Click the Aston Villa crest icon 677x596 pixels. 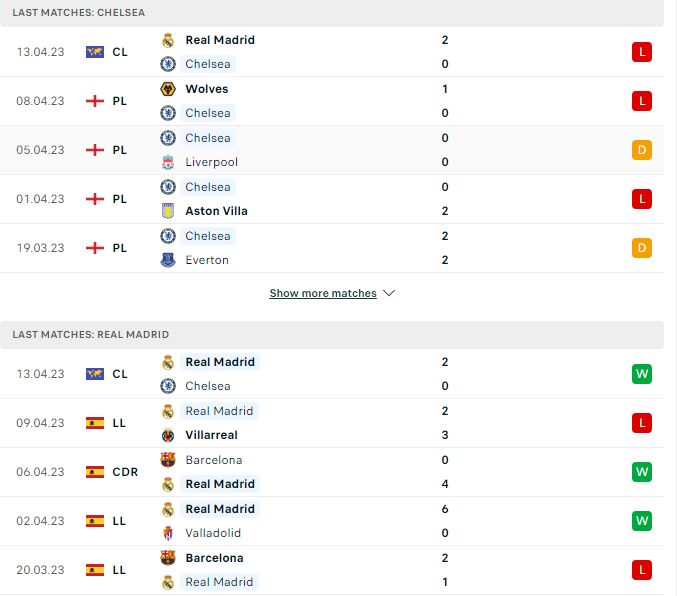coord(168,211)
